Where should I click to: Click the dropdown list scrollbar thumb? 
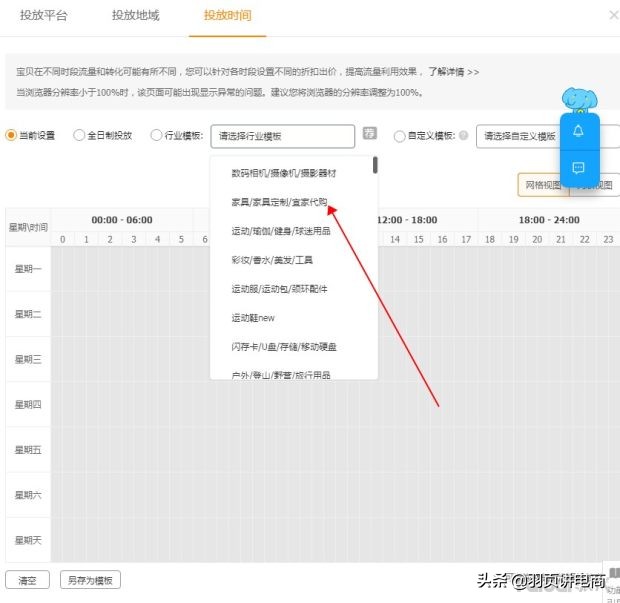point(375,165)
